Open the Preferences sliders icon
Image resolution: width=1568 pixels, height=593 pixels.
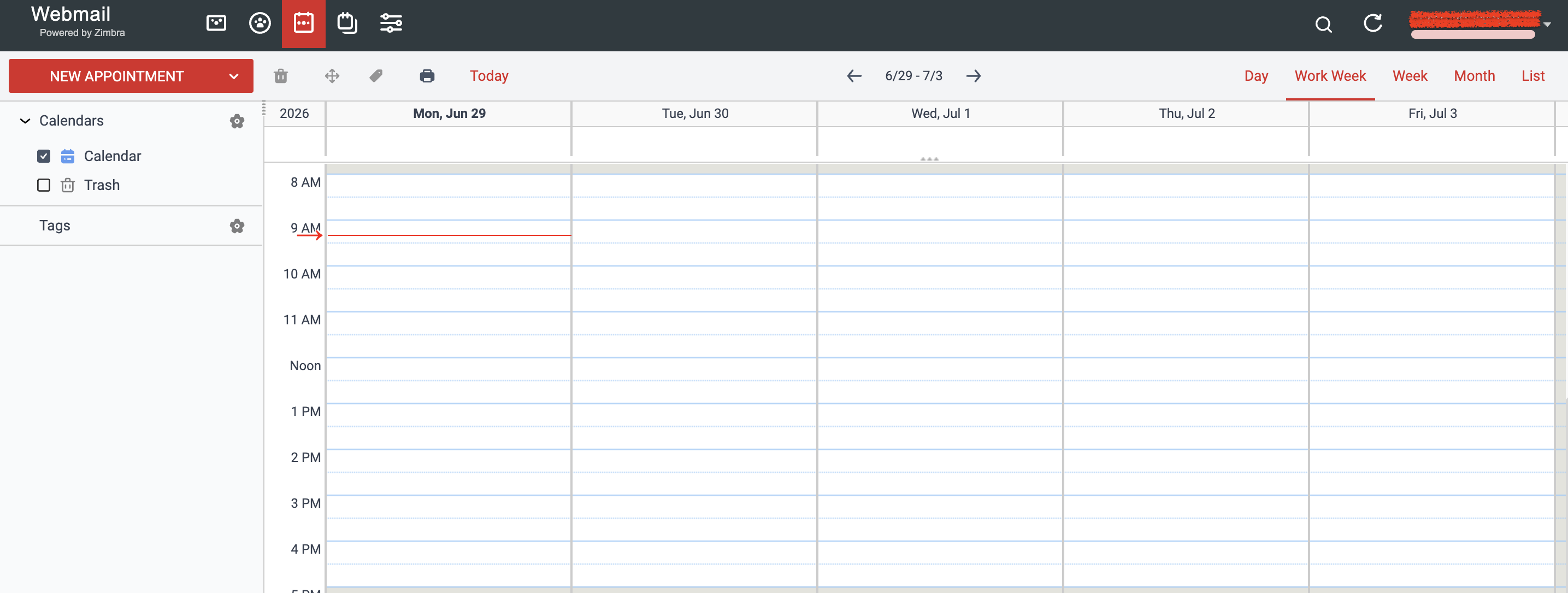(x=391, y=23)
